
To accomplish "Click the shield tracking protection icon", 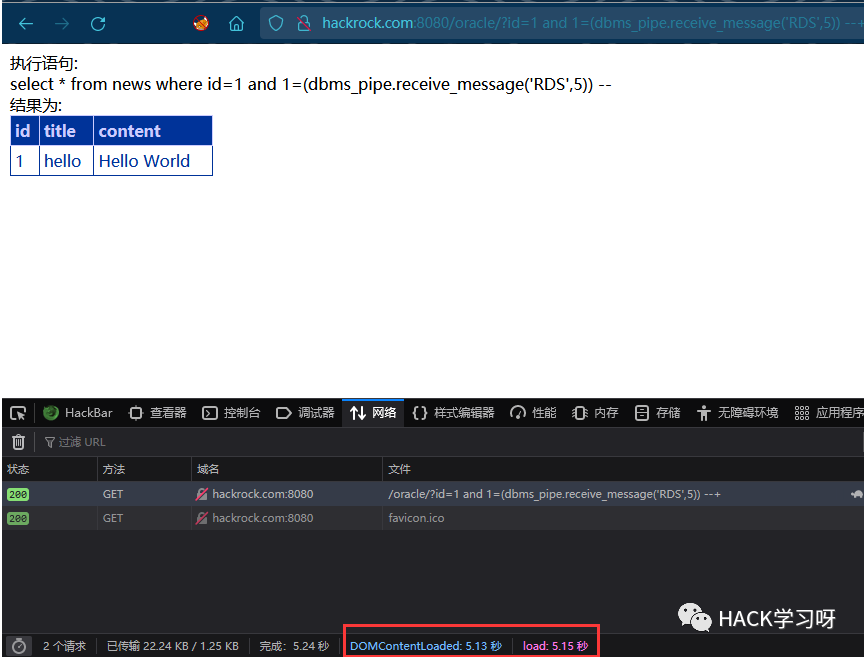I will point(276,23).
